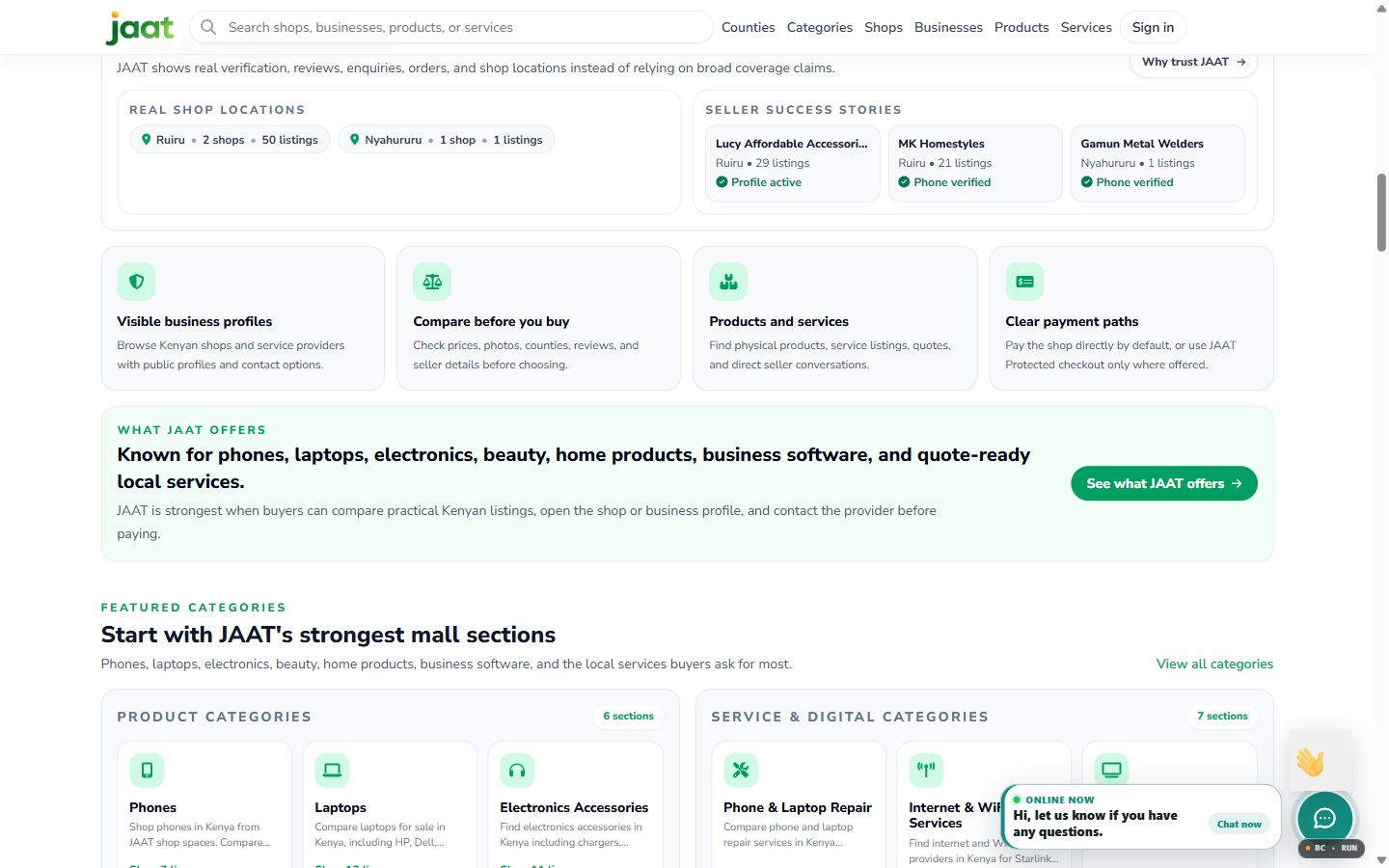Open the Phone & Laptop Repair category title
Screen dimensions: 1389x868
(x=798, y=807)
